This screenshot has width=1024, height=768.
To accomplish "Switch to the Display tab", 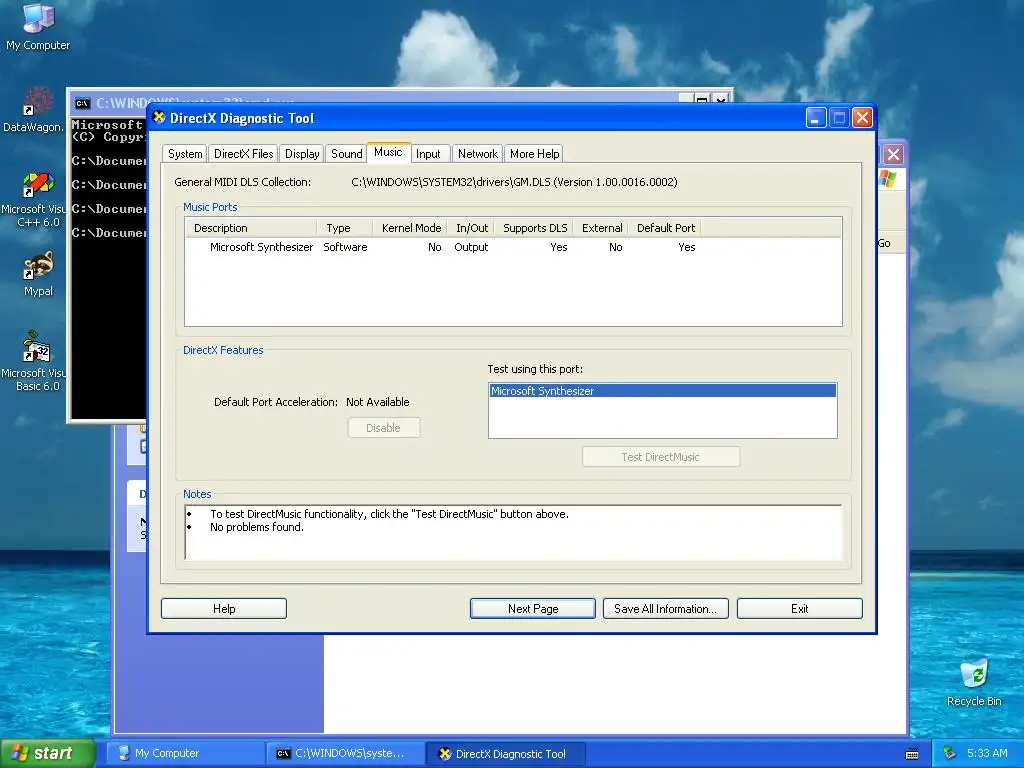I will [x=302, y=153].
